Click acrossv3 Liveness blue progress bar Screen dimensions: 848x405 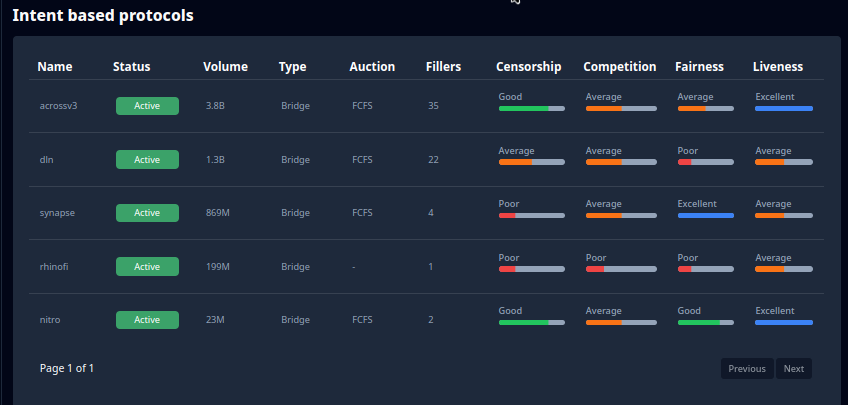784,109
